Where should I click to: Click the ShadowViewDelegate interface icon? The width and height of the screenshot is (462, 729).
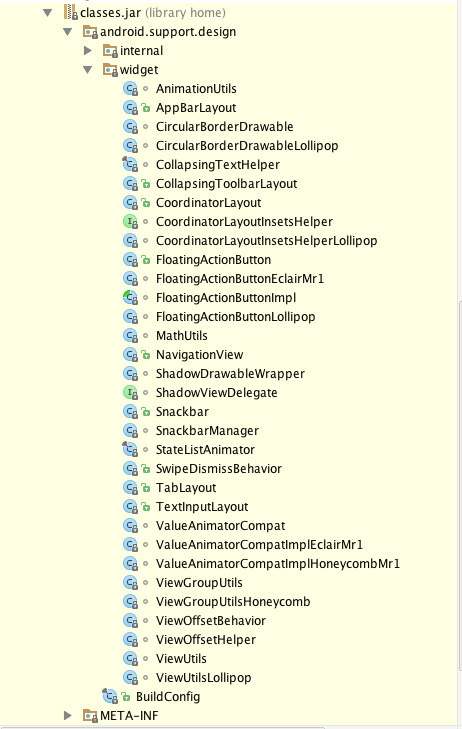click(x=131, y=393)
